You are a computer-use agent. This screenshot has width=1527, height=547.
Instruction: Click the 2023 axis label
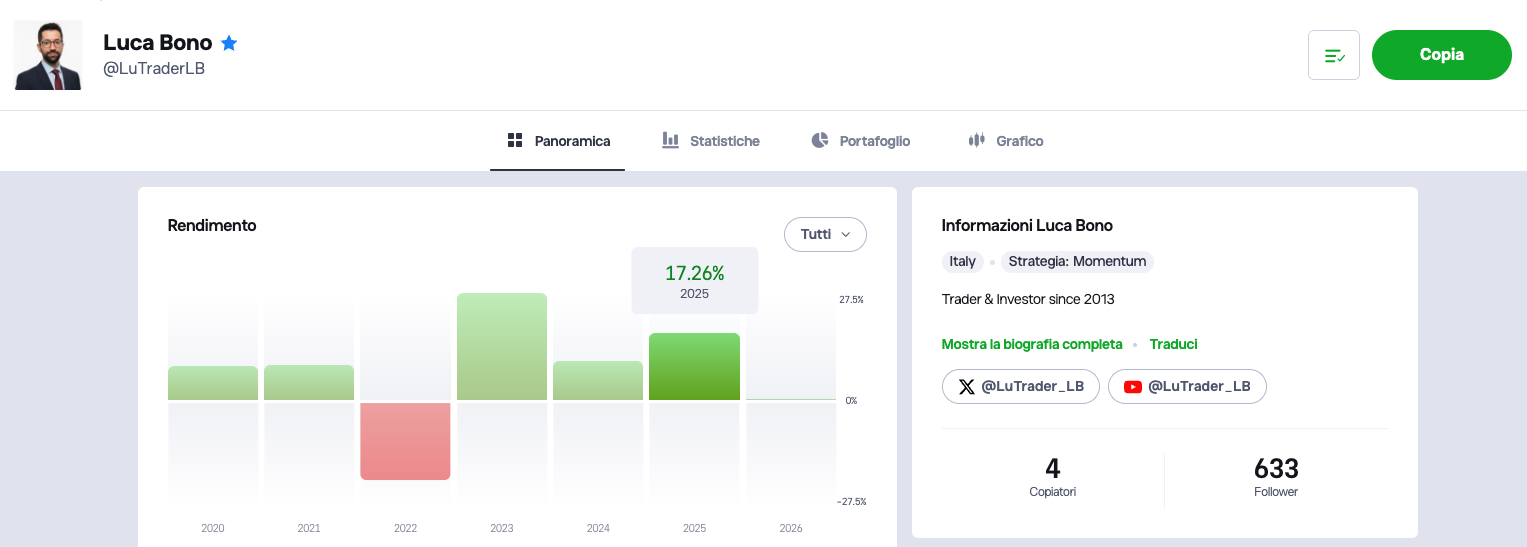click(502, 528)
